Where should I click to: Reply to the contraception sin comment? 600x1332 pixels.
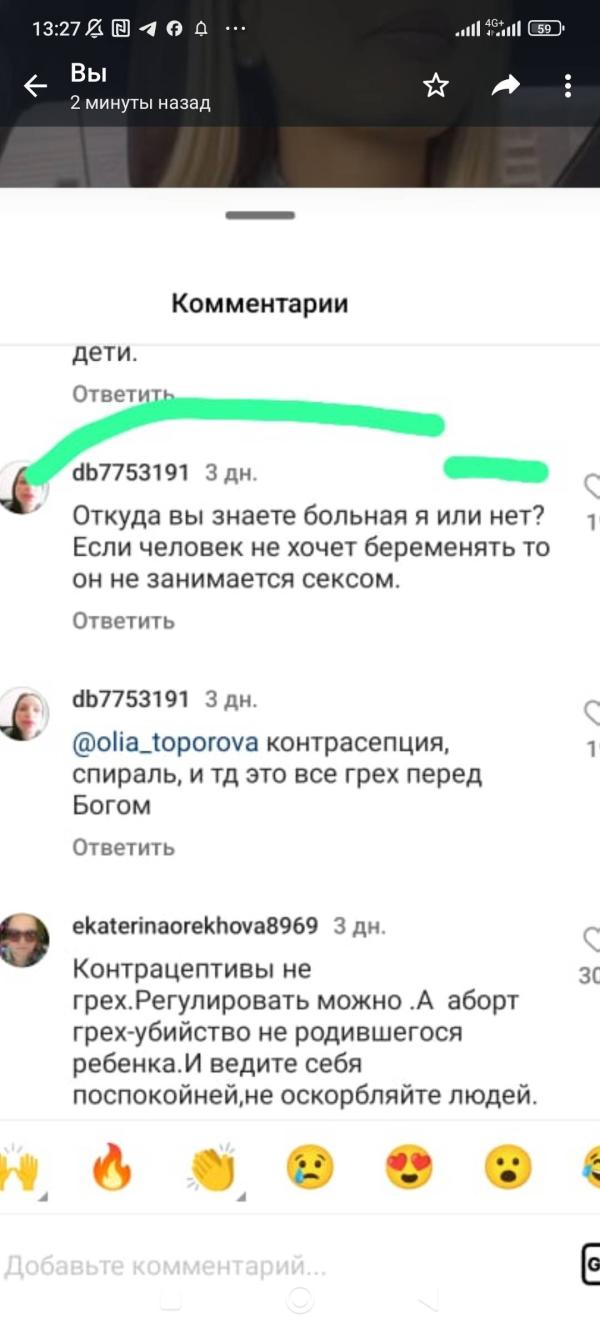(x=124, y=847)
